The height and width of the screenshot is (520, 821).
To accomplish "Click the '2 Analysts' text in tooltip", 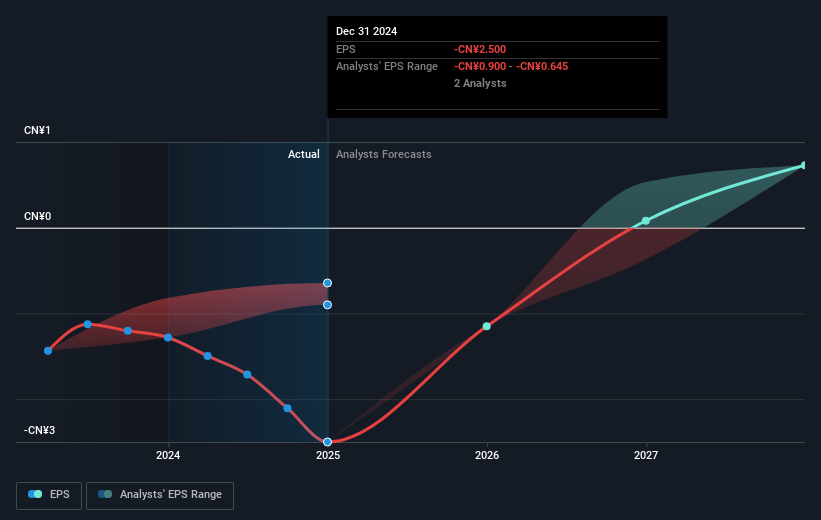I will (x=480, y=83).
